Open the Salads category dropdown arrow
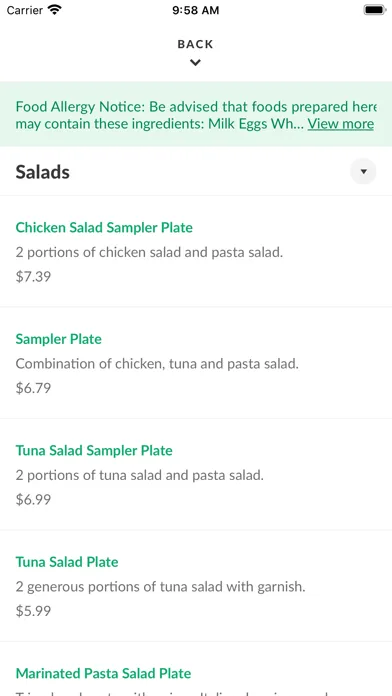392x696 pixels. 363,171
